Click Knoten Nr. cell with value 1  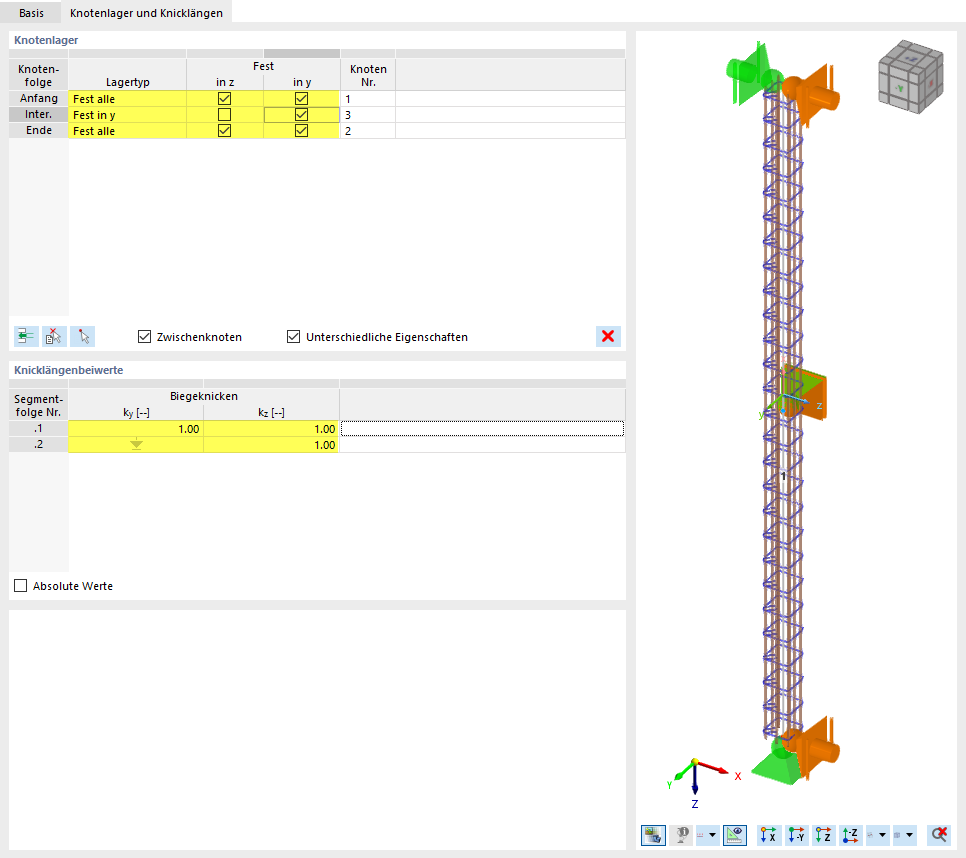(x=368, y=99)
